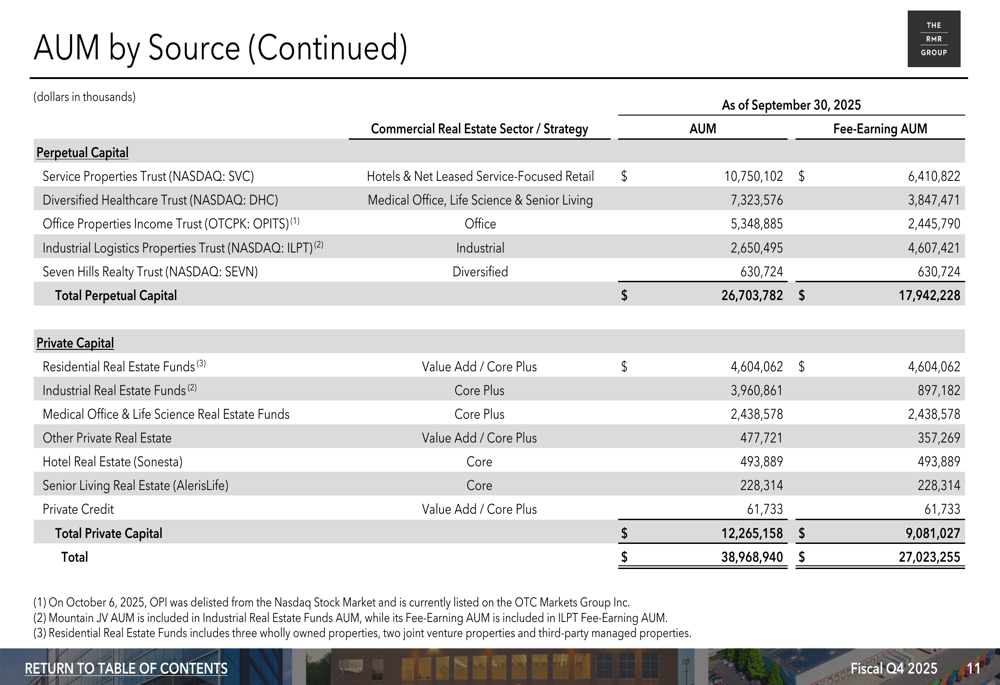Click the AUM by Source (Continued) title
1000x685 pixels.
[220, 47]
